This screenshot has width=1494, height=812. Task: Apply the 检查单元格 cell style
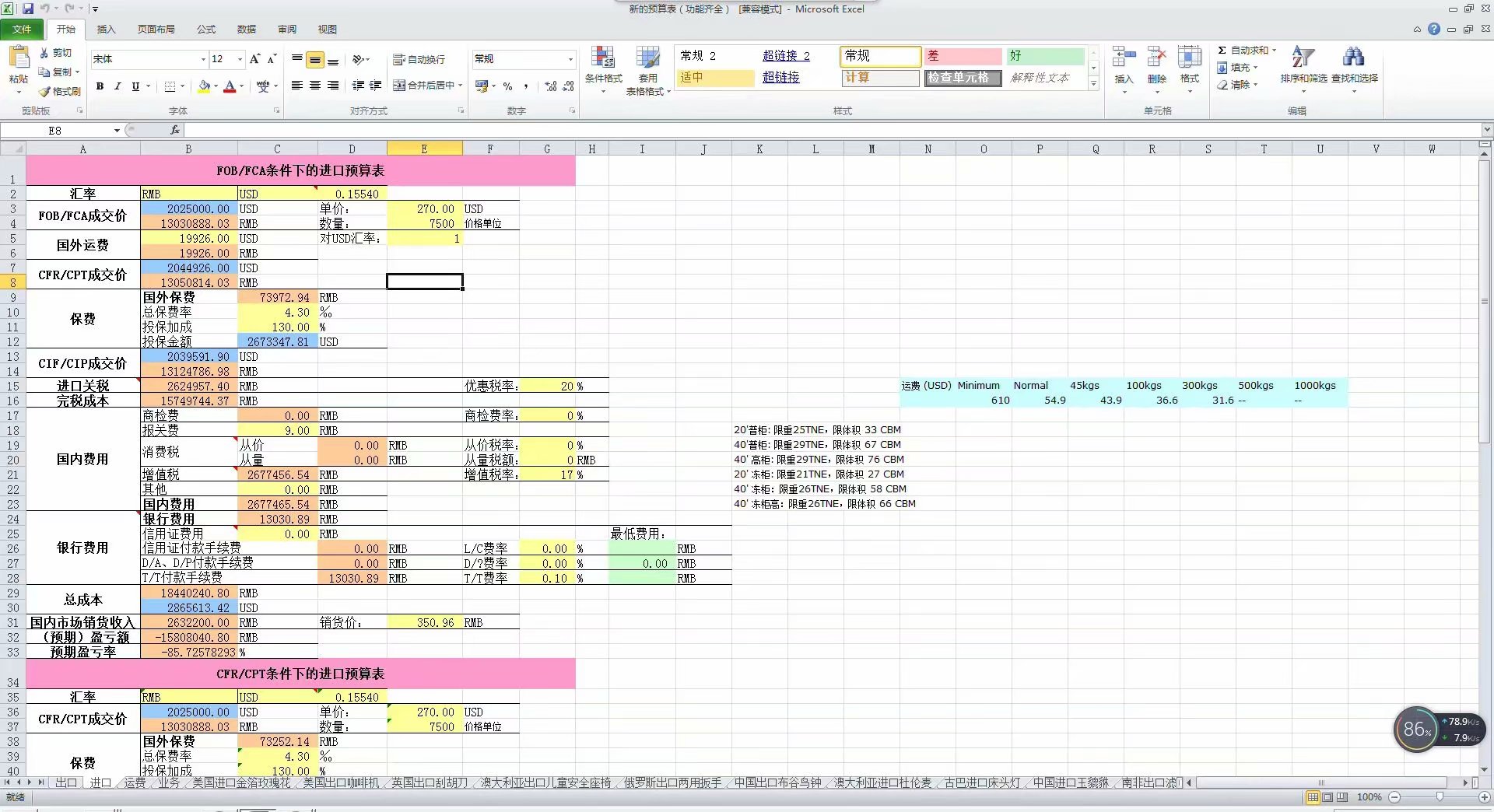963,78
